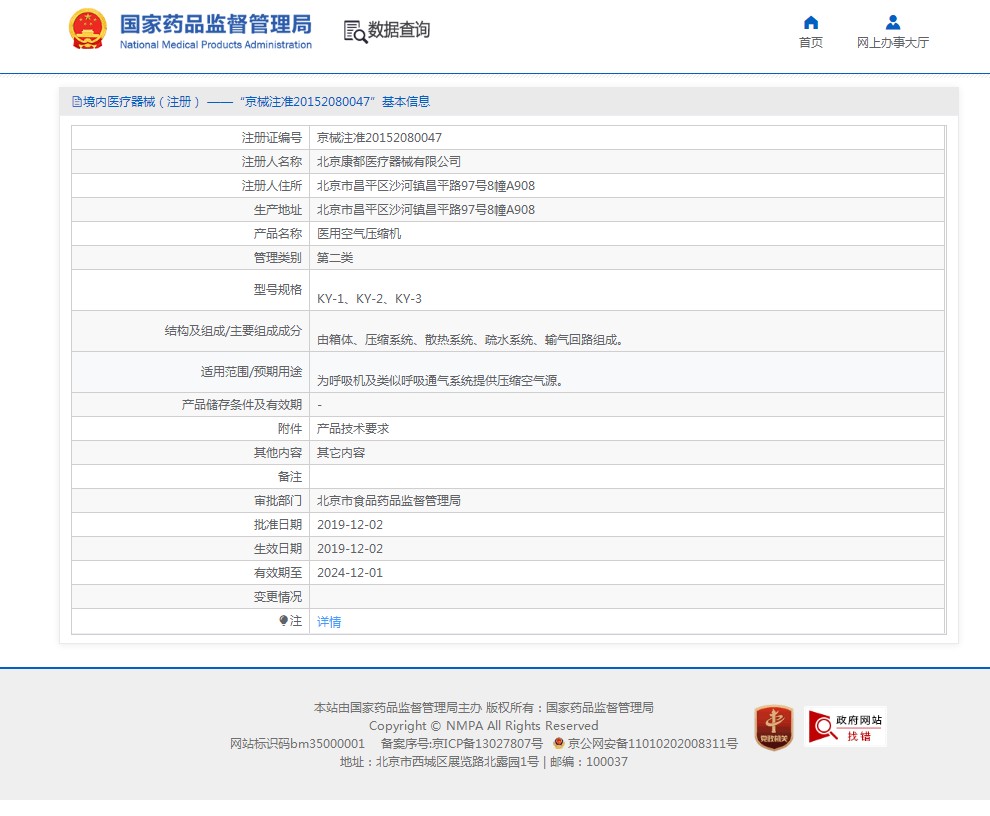Image resolution: width=990 pixels, height=816 pixels.
Task: Click 产品技术要求 attachment value
Action: (353, 429)
